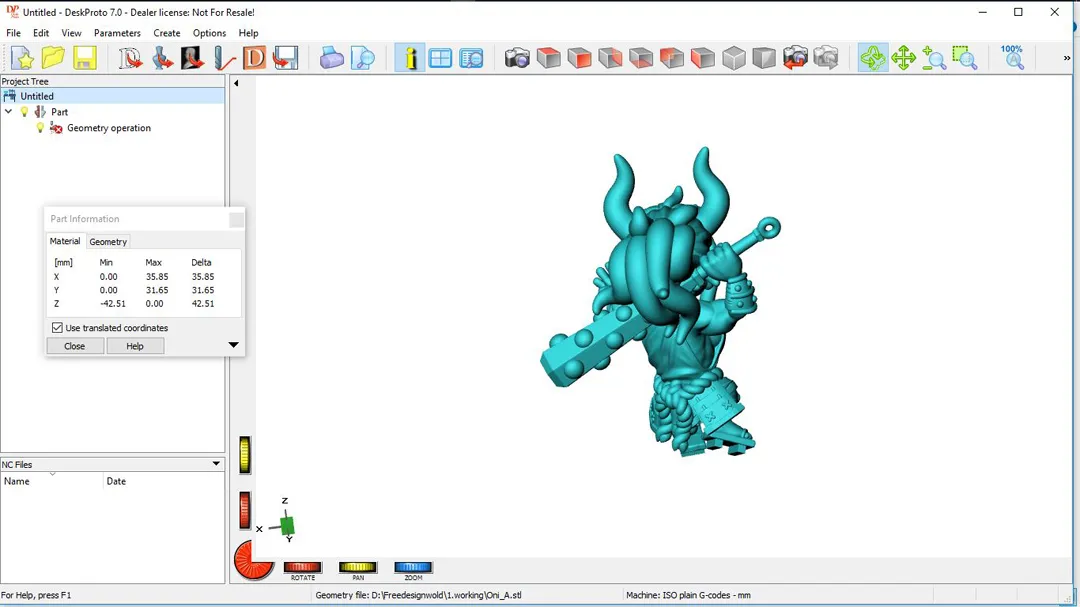Save the project with the floppy disk icon
Screen dimensions: 1080x607
pos(85,58)
